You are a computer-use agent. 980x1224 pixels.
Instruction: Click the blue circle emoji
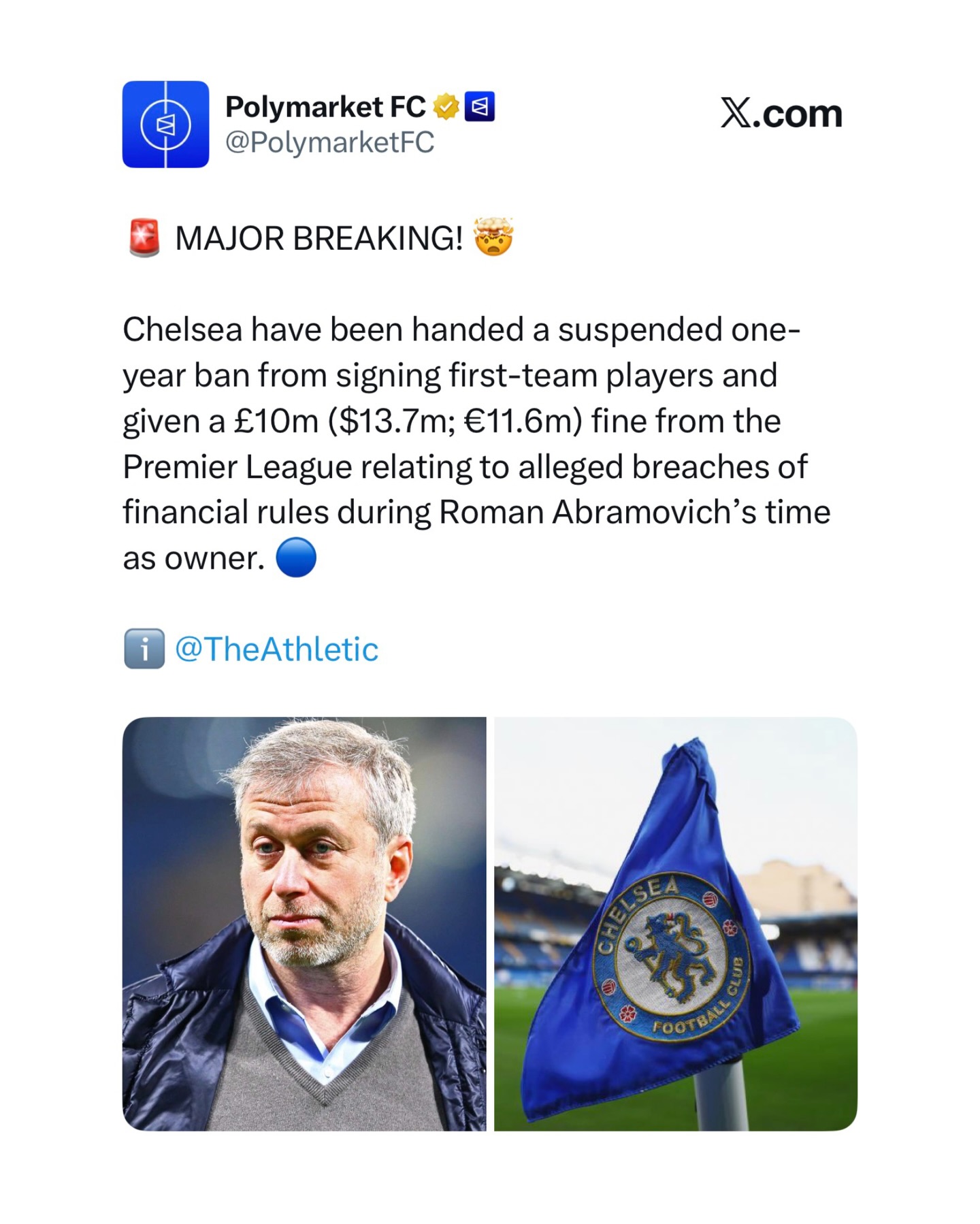click(296, 558)
